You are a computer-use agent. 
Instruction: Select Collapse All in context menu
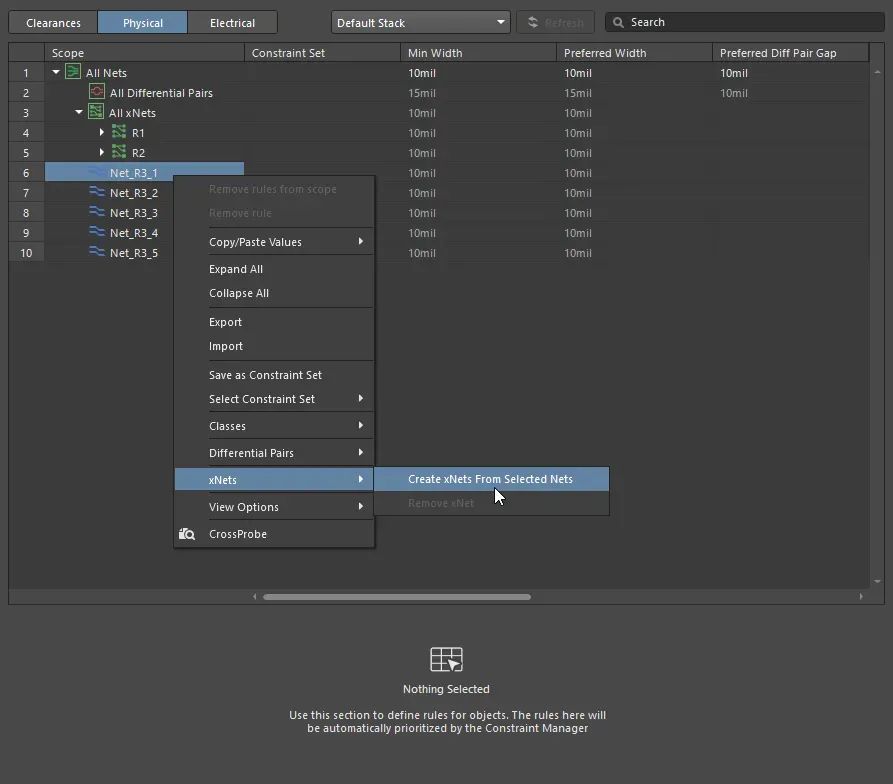tap(274, 293)
